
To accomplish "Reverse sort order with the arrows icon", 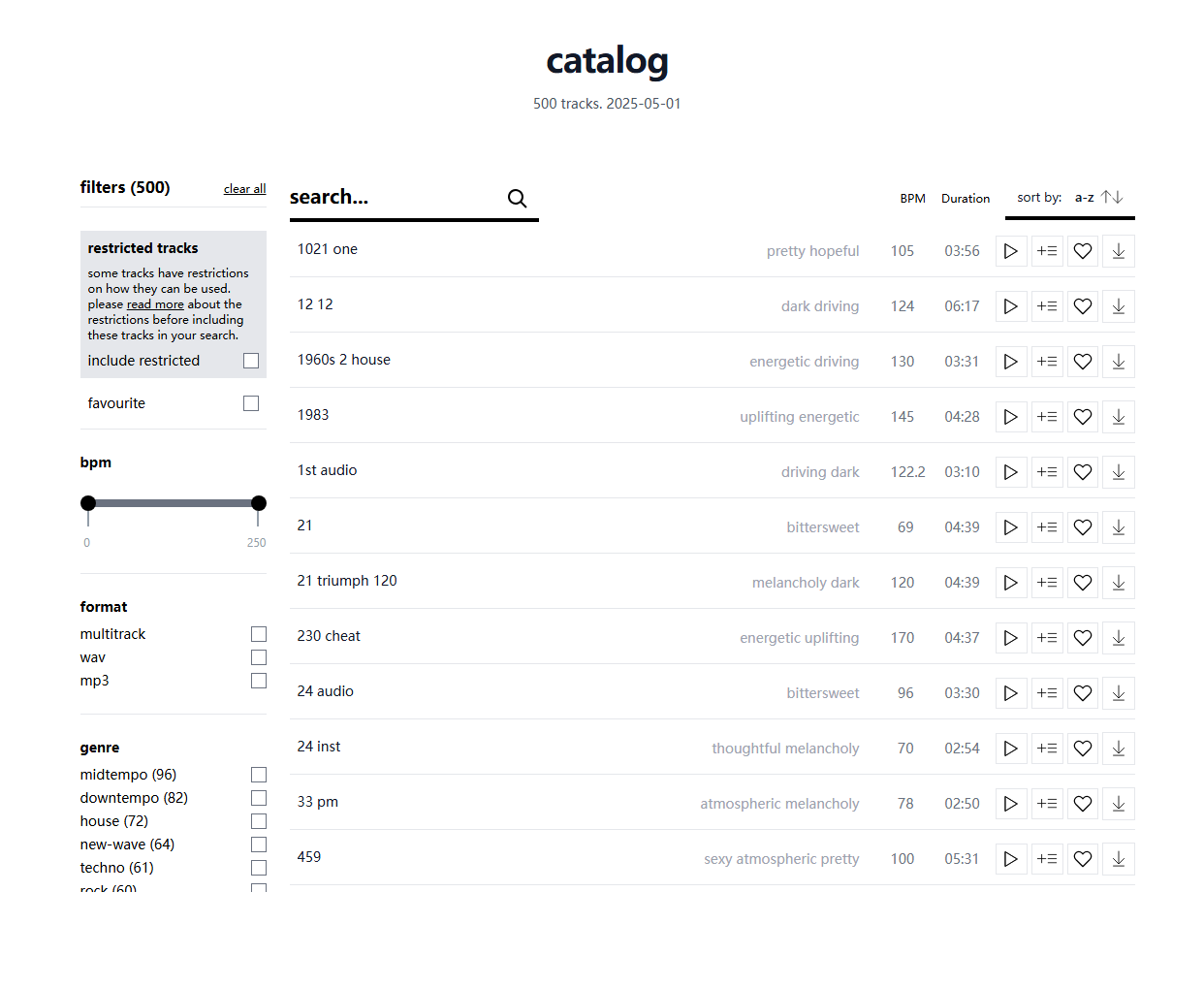I will [x=1112, y=197].
